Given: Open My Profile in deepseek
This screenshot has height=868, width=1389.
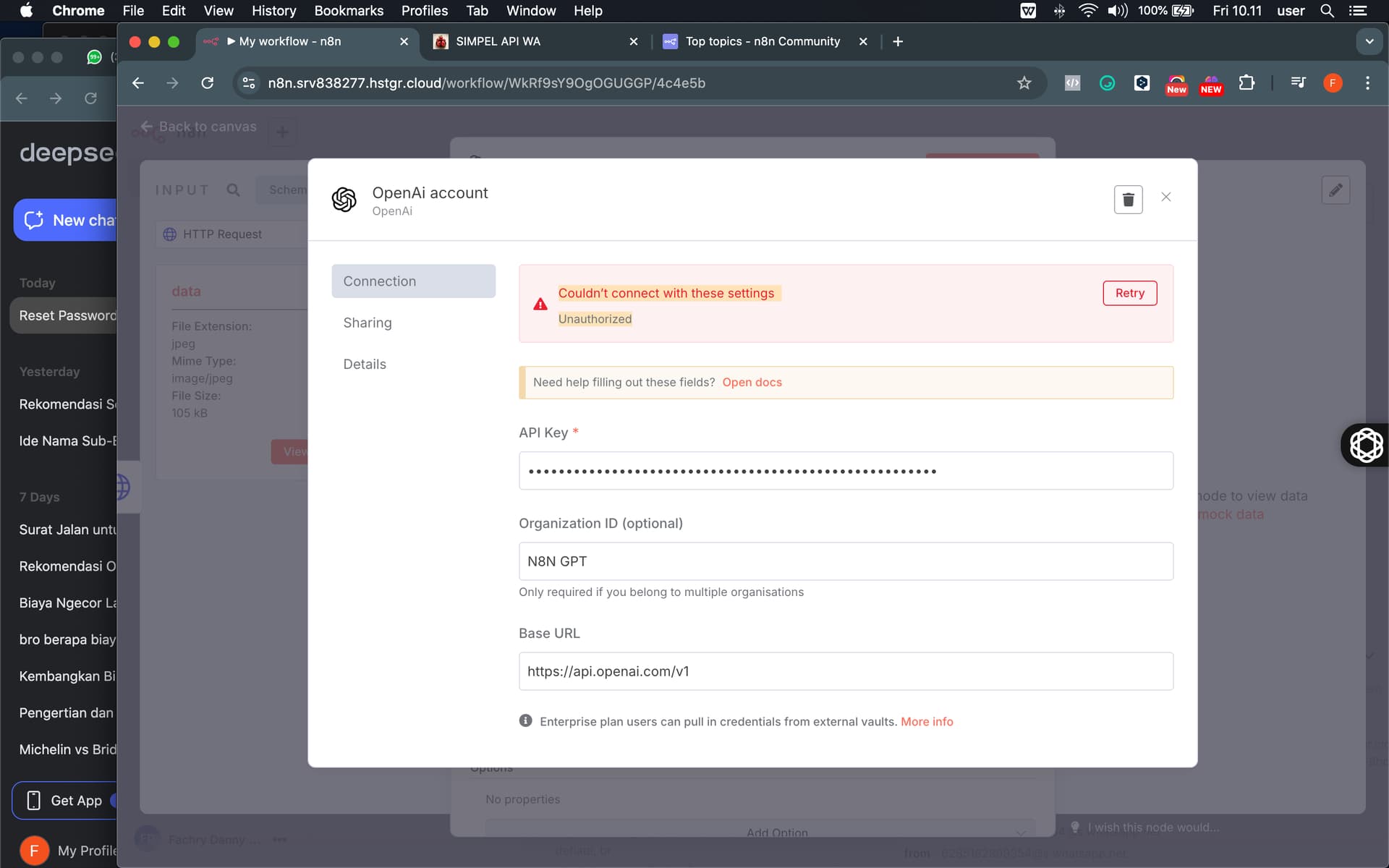Looking at the screenshot, I should pos(68,851).
